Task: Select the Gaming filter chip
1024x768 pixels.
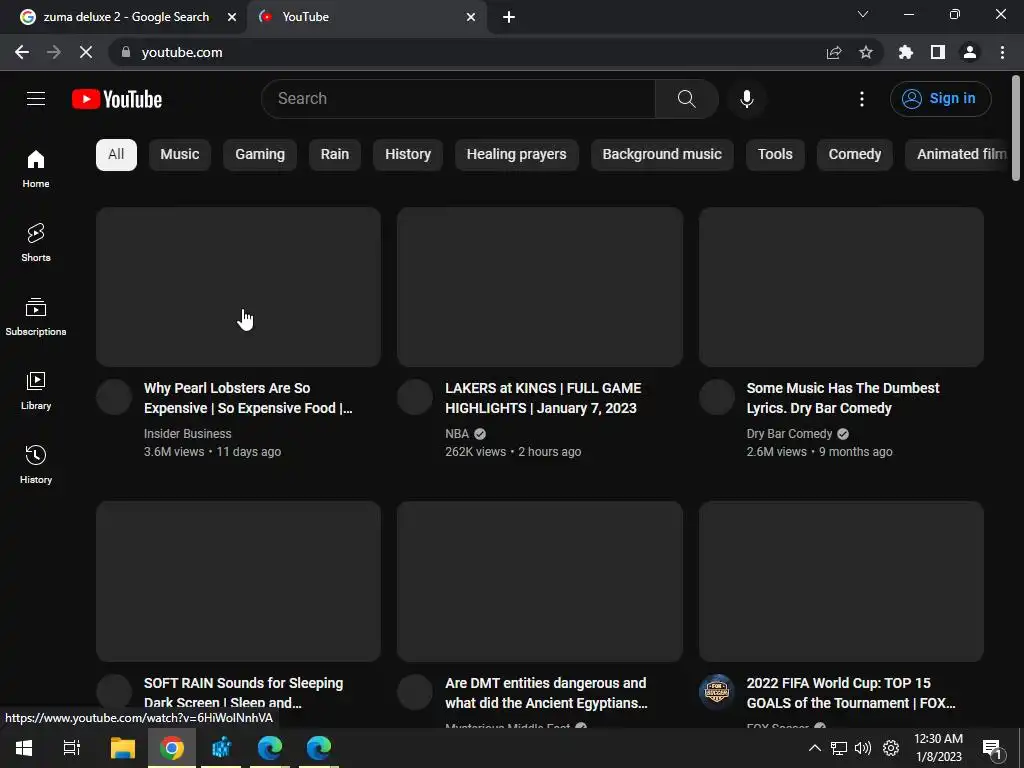Action: [260, 155]
